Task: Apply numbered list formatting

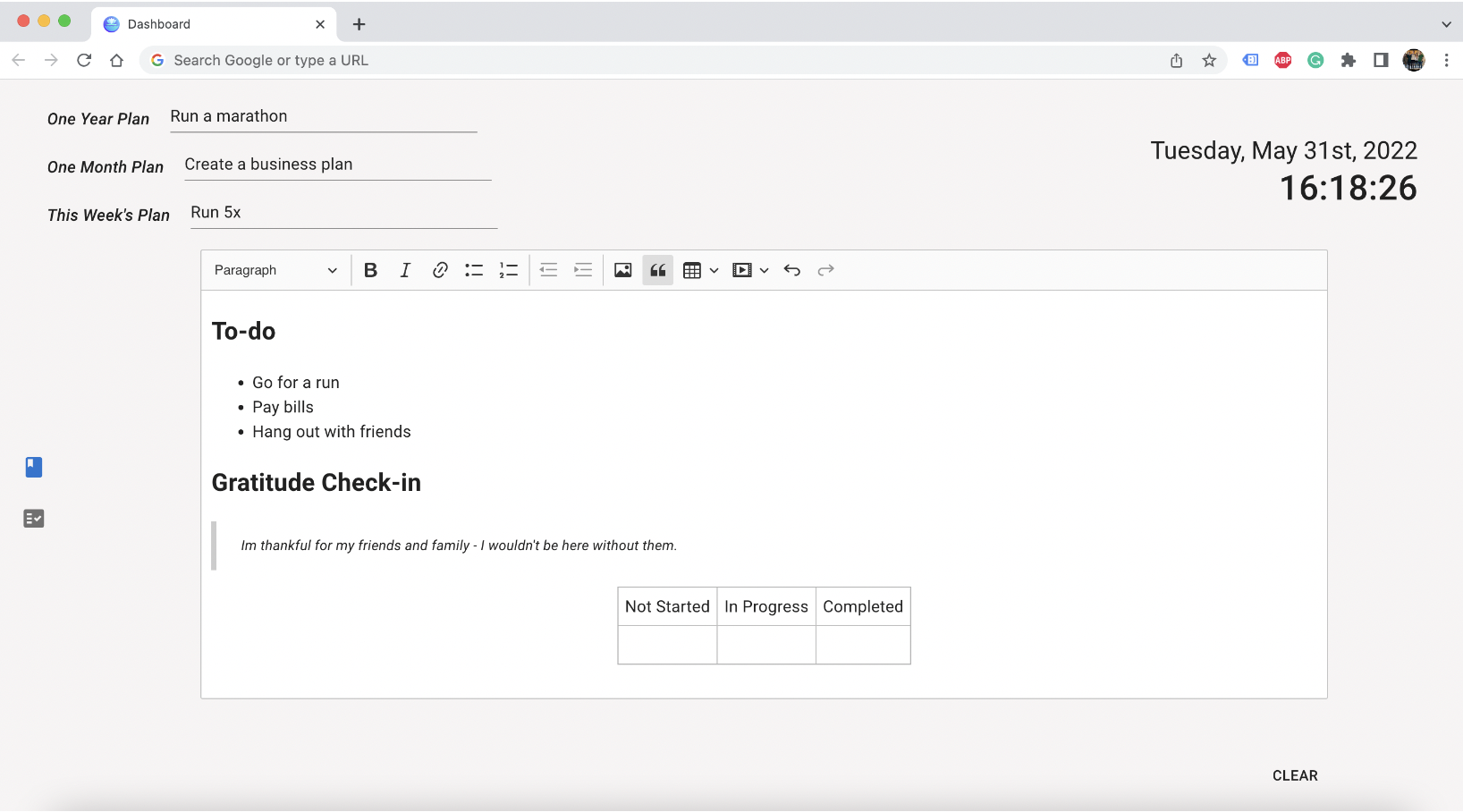Action: pyautogui.click(x=508, y=270)
